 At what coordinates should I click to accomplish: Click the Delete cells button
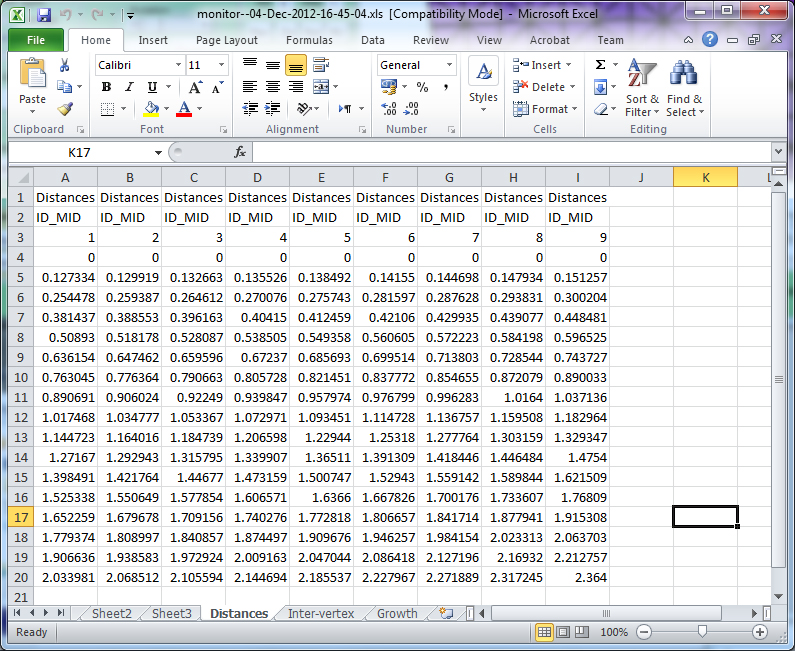[x=541, y=87]
